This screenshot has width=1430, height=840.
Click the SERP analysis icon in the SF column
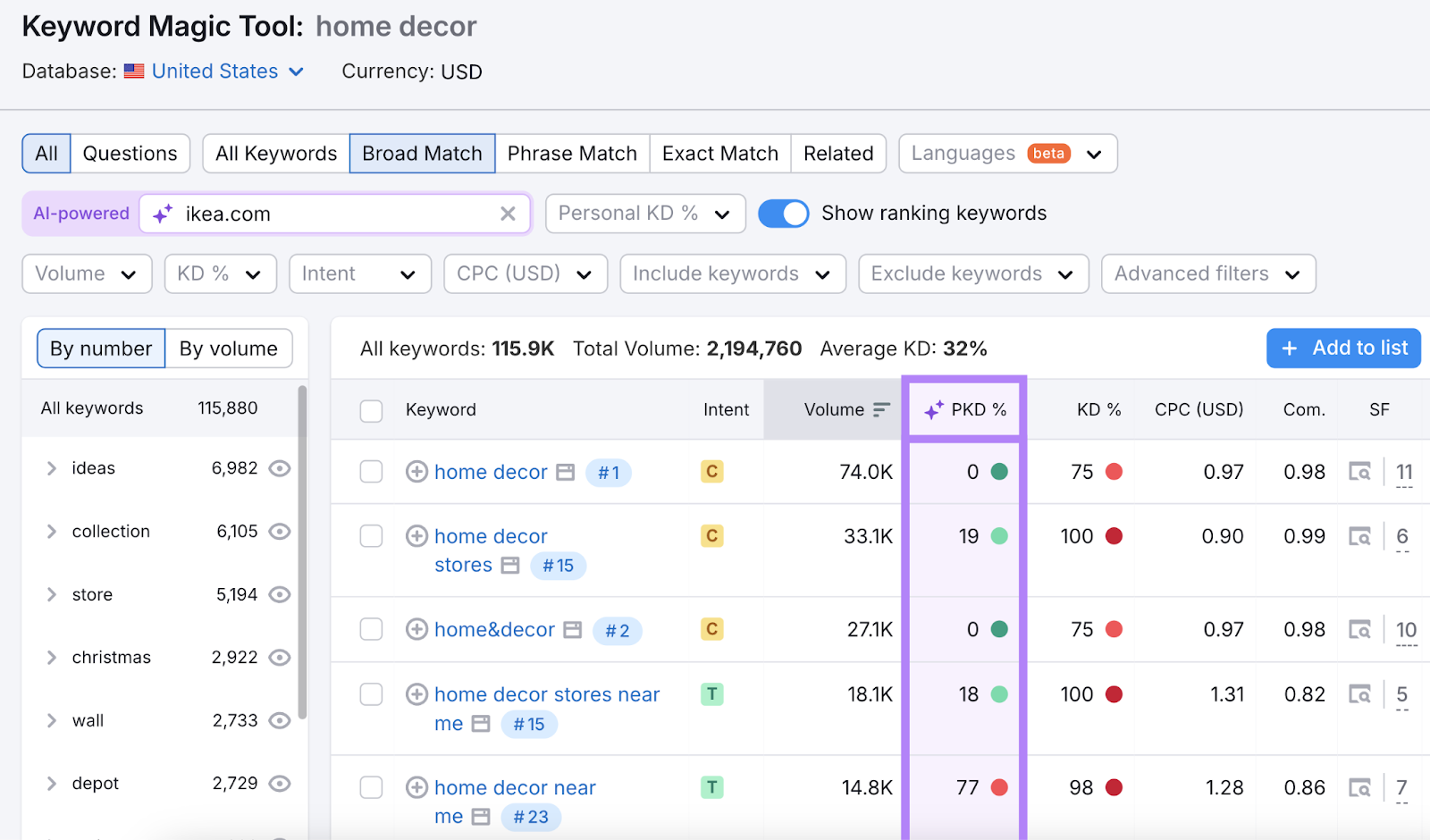pyautogui.click(x=1359, y=472)
